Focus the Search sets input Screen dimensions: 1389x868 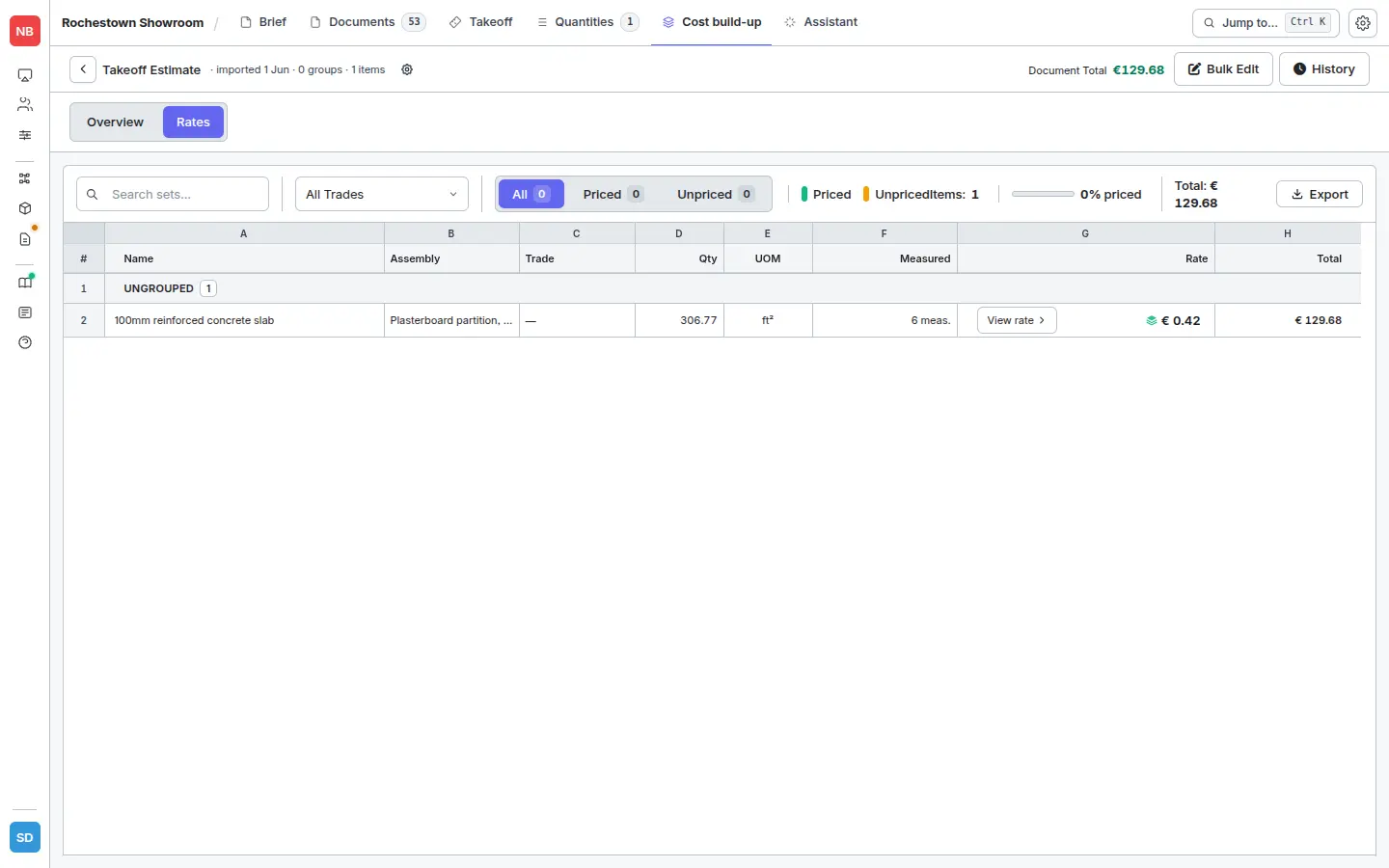pos(173,194)
